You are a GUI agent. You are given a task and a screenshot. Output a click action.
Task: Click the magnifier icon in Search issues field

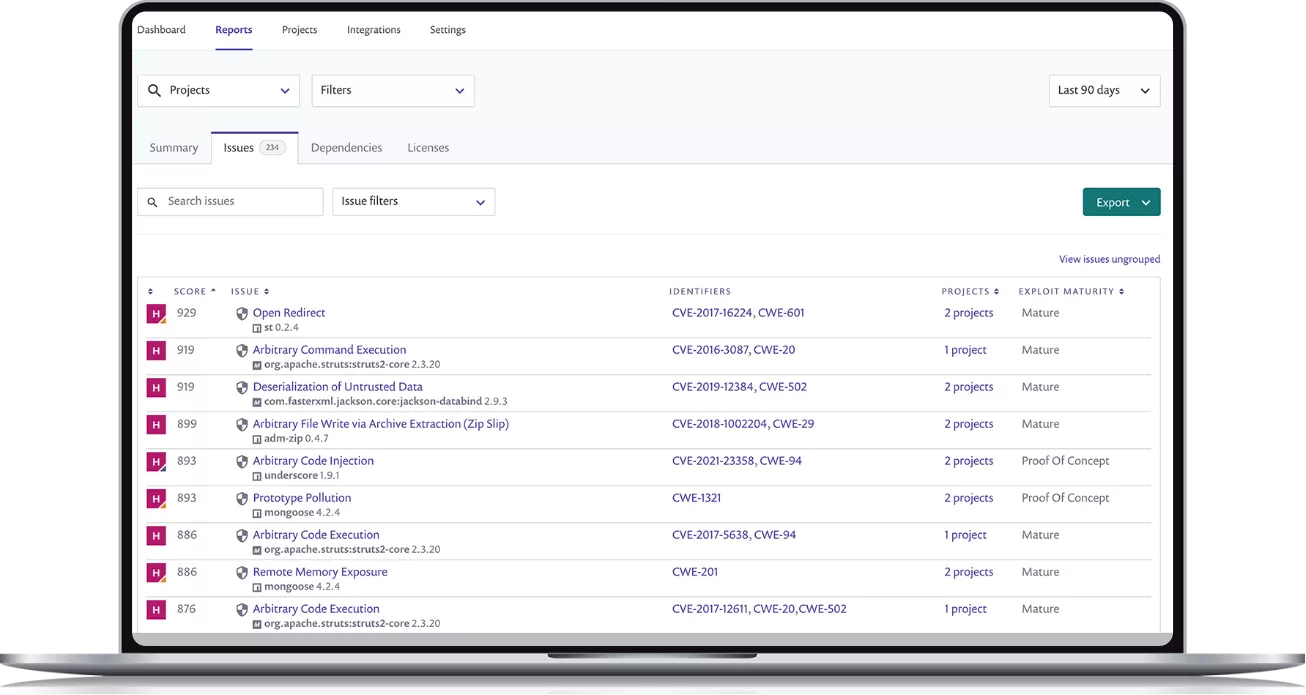[x=153, y=202]
